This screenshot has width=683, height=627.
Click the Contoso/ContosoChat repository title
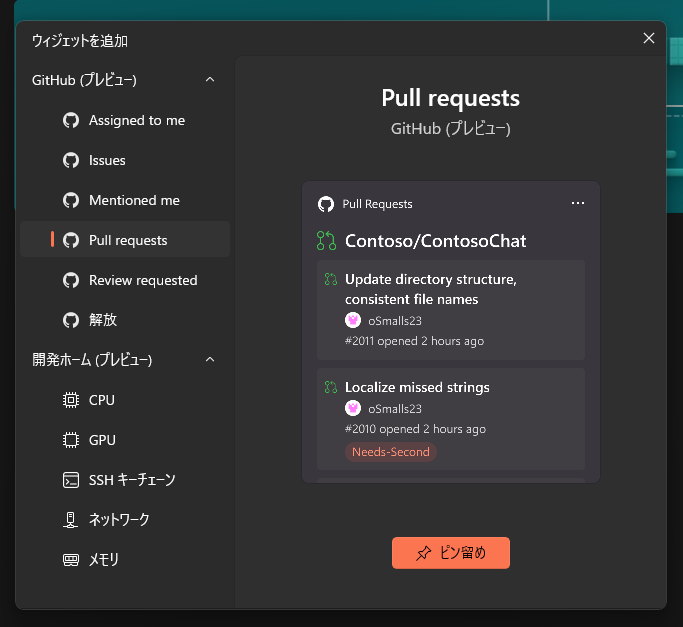click(436, 241)
